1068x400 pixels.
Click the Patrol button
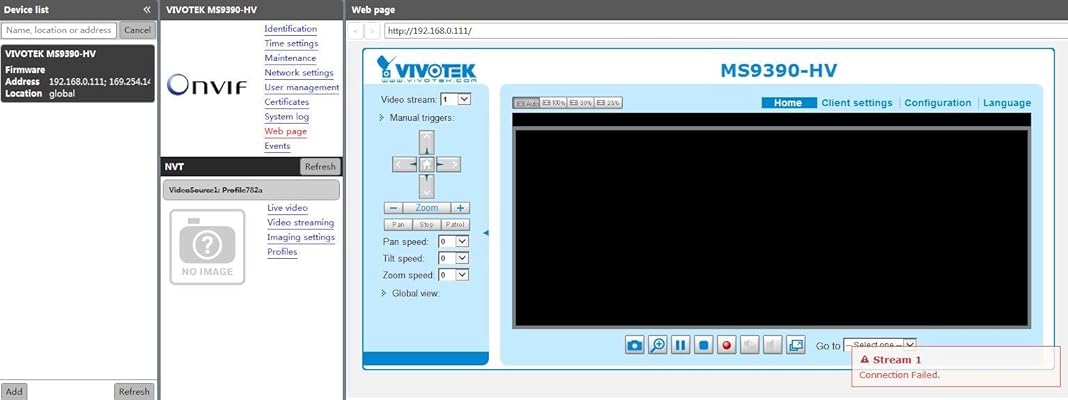tap(455, 225)
